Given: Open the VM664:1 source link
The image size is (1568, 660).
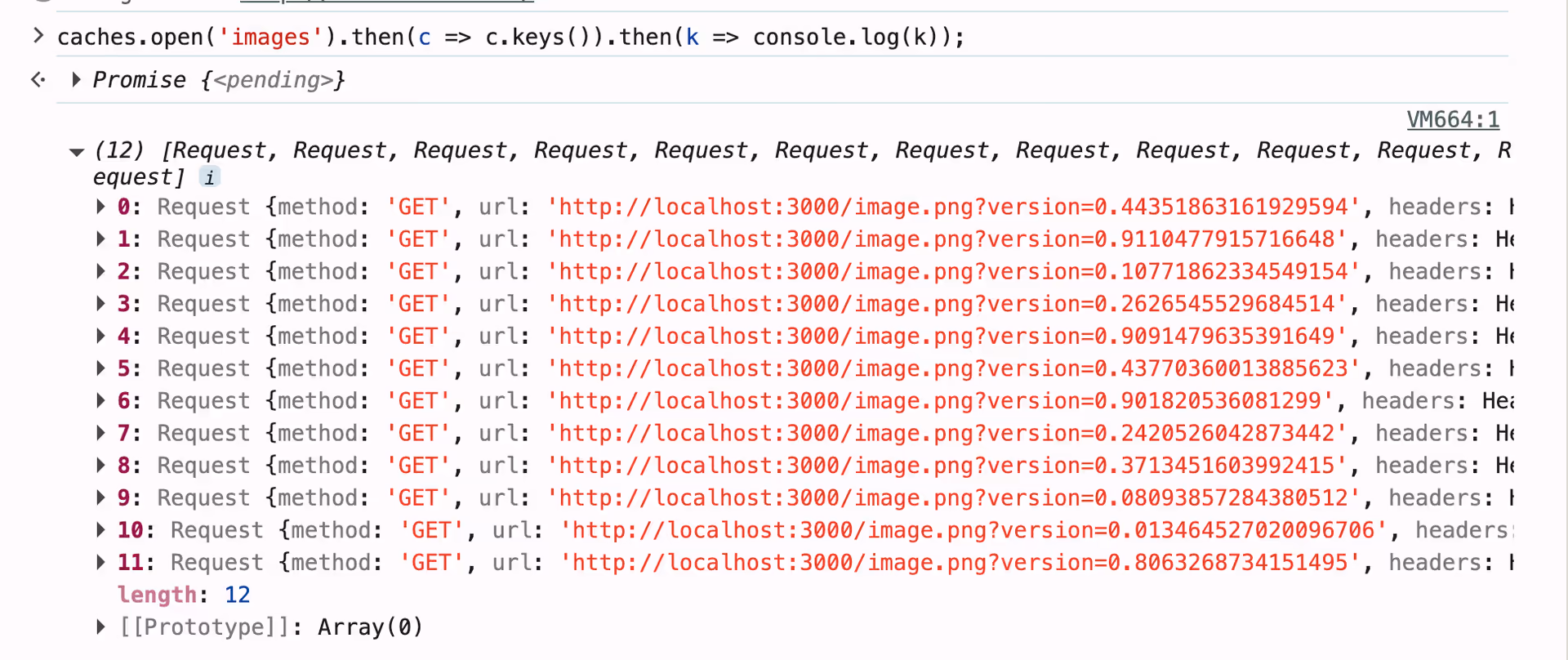Looking at the screenshot, I should click(x=1453, y=120).
